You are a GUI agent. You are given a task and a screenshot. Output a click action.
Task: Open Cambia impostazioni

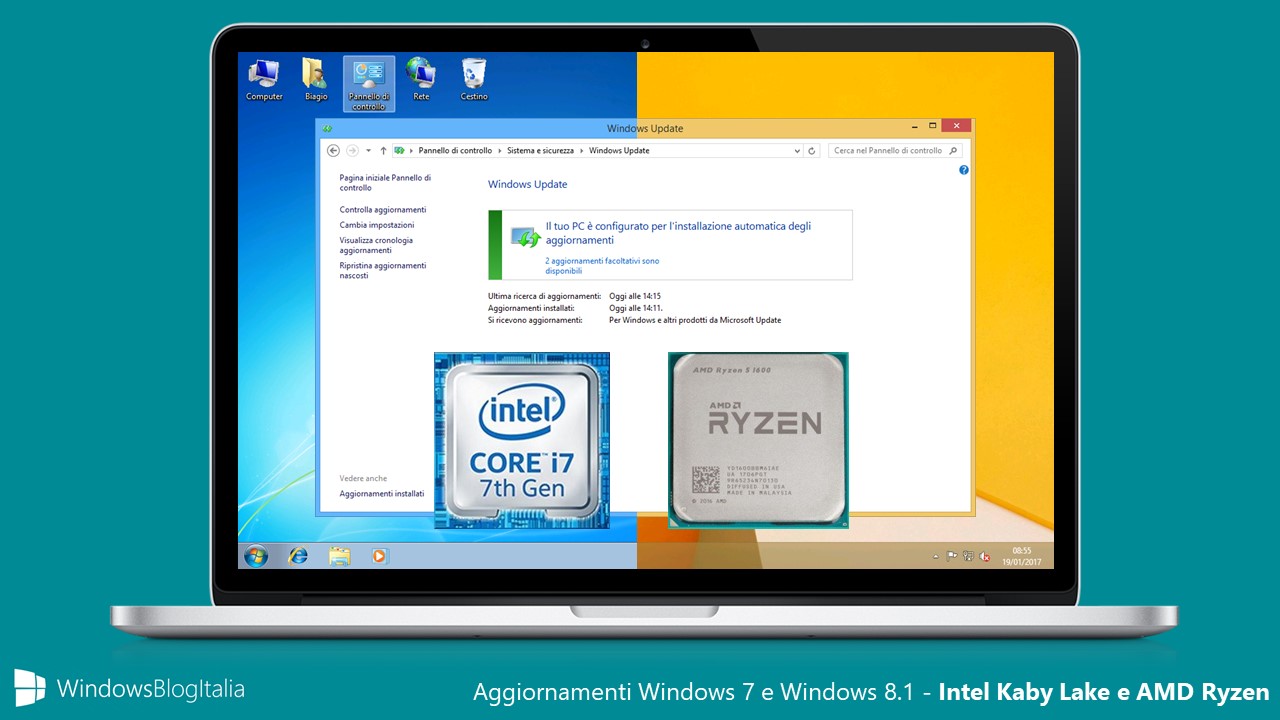376,225
